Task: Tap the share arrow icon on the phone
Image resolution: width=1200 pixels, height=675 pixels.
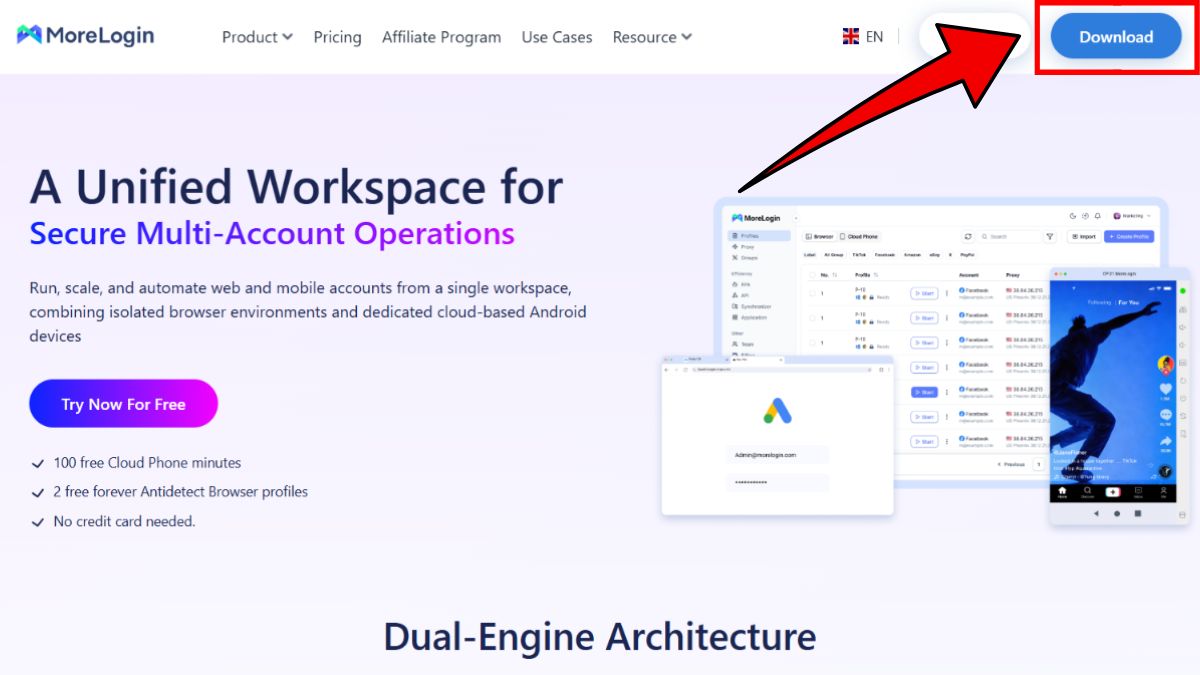Action: click(1166, 441)
